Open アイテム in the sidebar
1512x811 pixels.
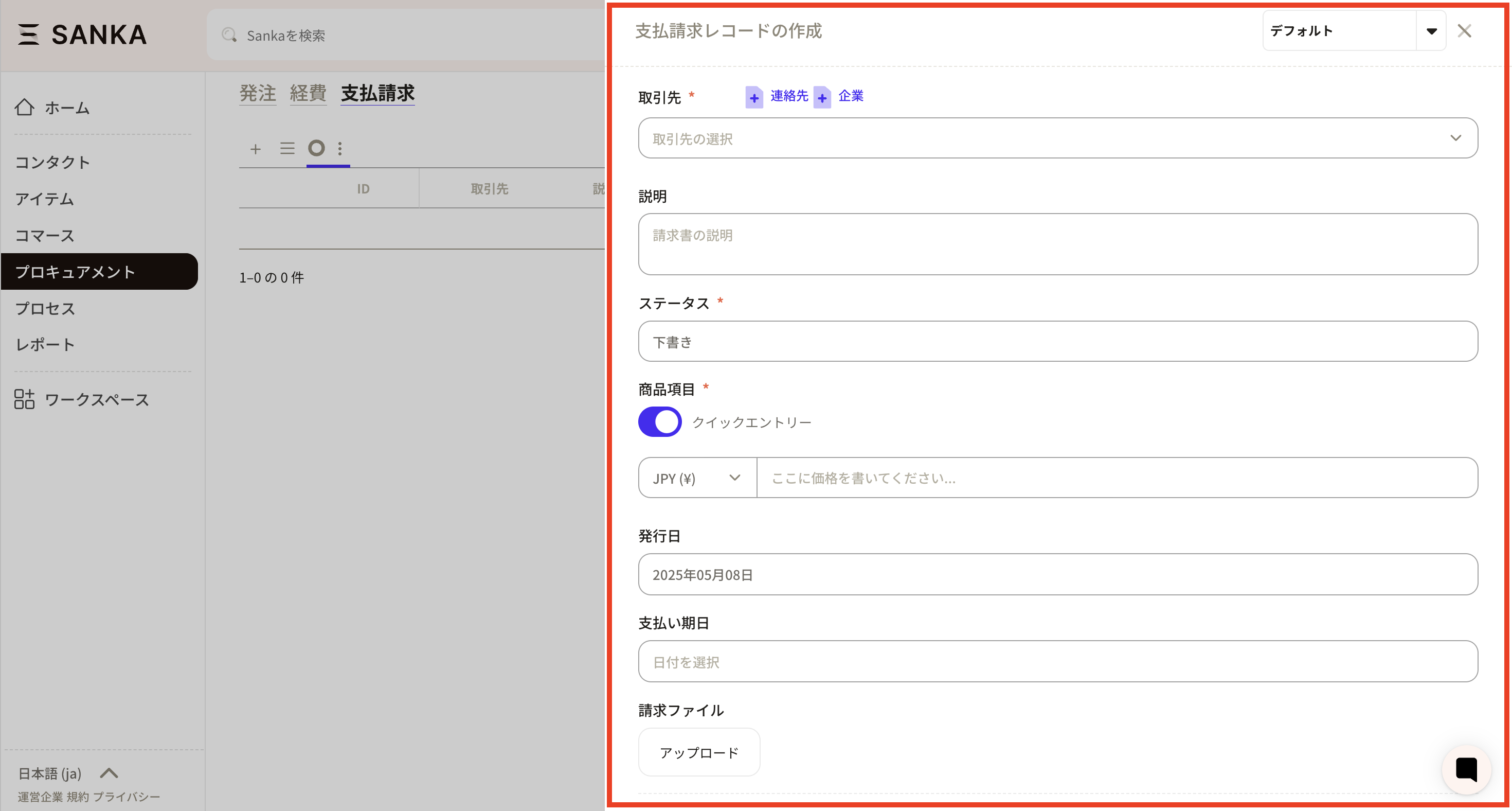point(45,199)
